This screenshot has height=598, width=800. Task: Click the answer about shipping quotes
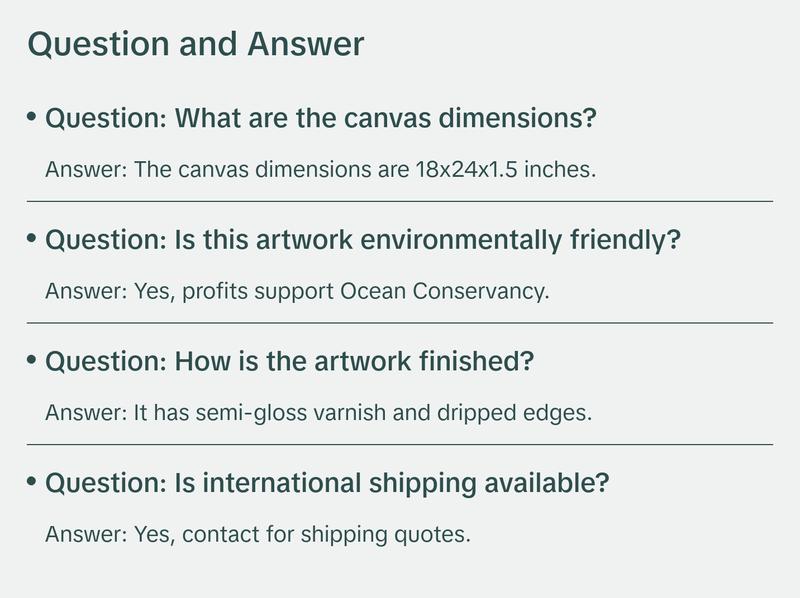(257, 533)
